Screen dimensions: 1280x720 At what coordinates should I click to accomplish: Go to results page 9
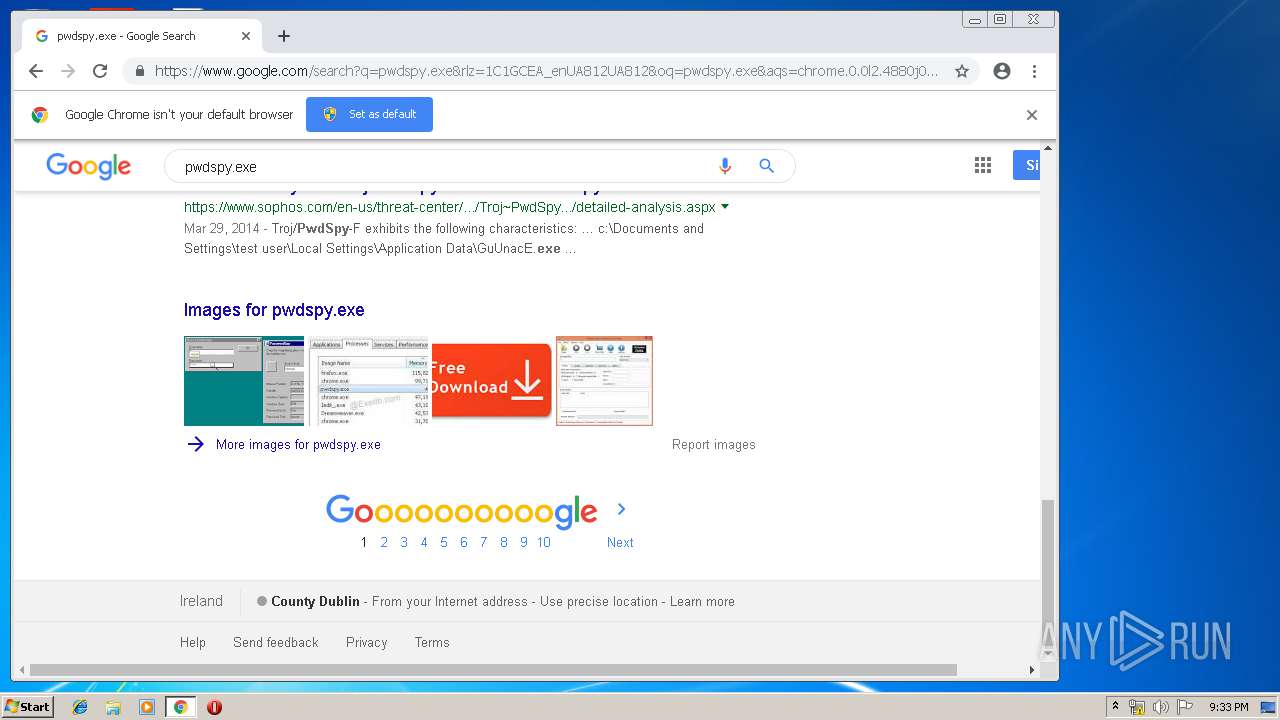[524, 542]
